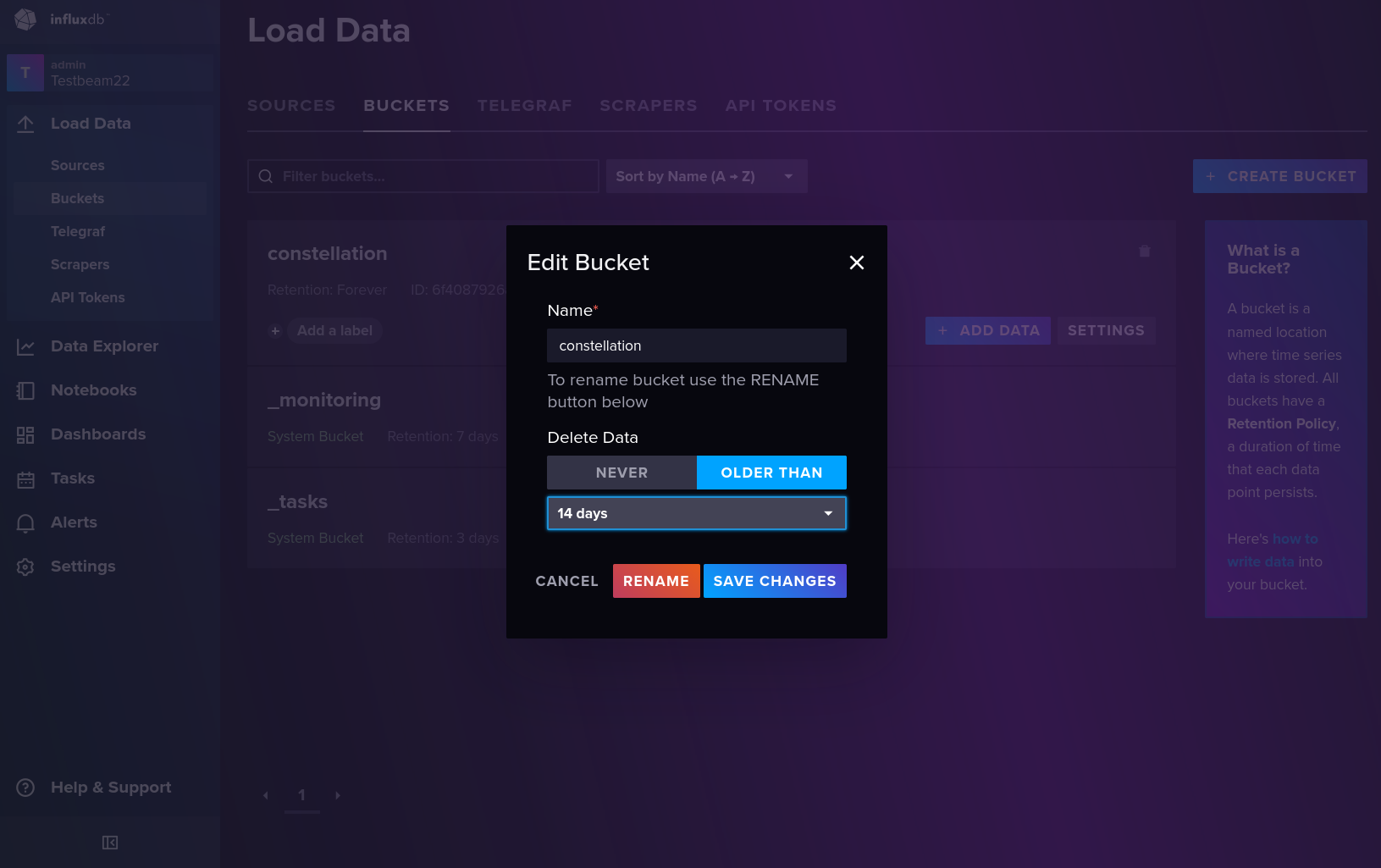The image size is (1381, 868).
Task: Open Sources in sidebar submenu
Action: [78, 166]
